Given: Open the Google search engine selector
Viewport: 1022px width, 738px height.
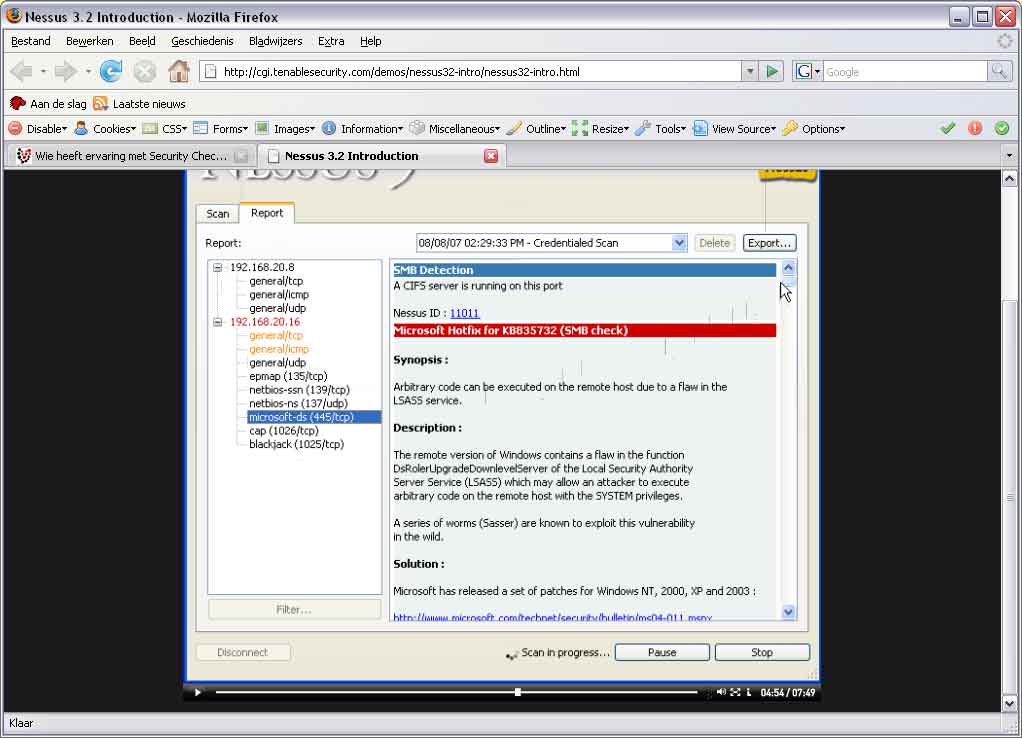Looking at the screenshot, I should pos(808,71).
